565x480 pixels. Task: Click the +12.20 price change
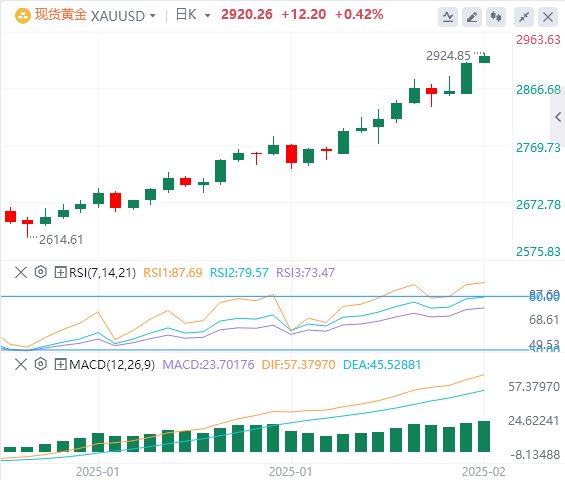(303, 14)
